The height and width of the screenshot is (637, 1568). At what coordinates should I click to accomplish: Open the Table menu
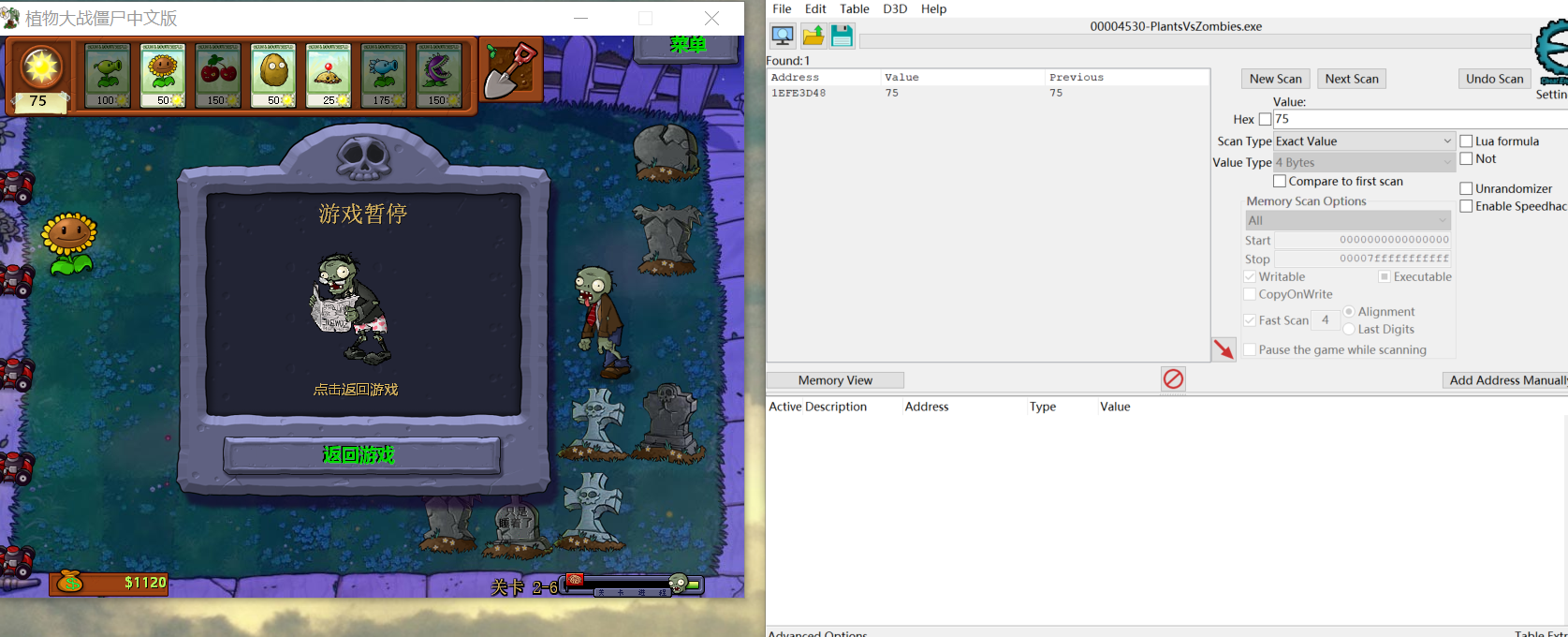coord(855,8)
